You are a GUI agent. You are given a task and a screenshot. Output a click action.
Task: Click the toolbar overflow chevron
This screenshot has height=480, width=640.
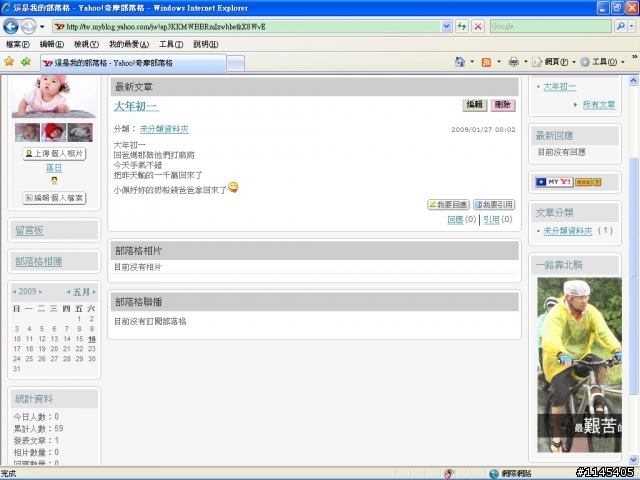[x=635, y=57]
